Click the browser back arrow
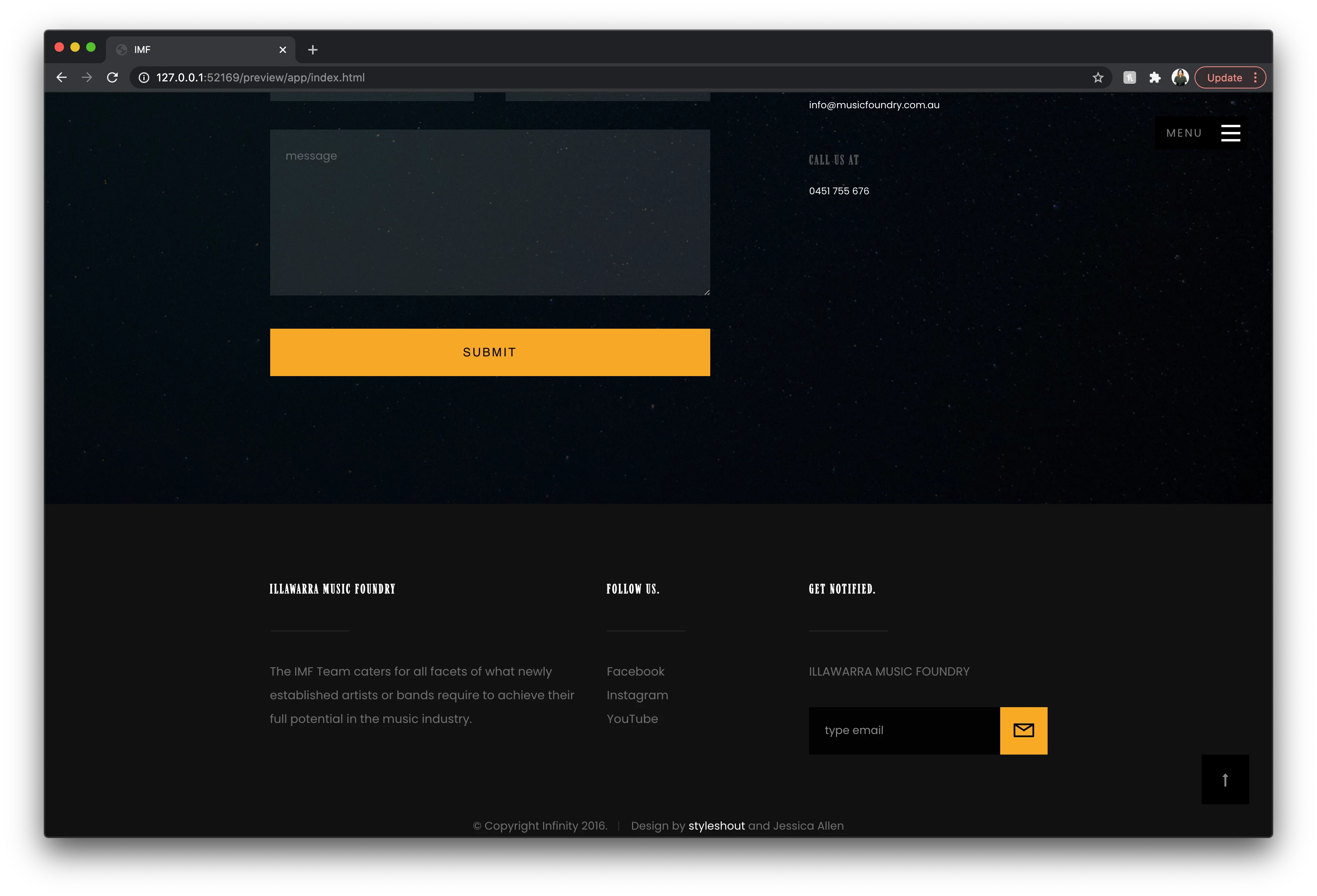1317x896 pixels. (x=62, y=78)
